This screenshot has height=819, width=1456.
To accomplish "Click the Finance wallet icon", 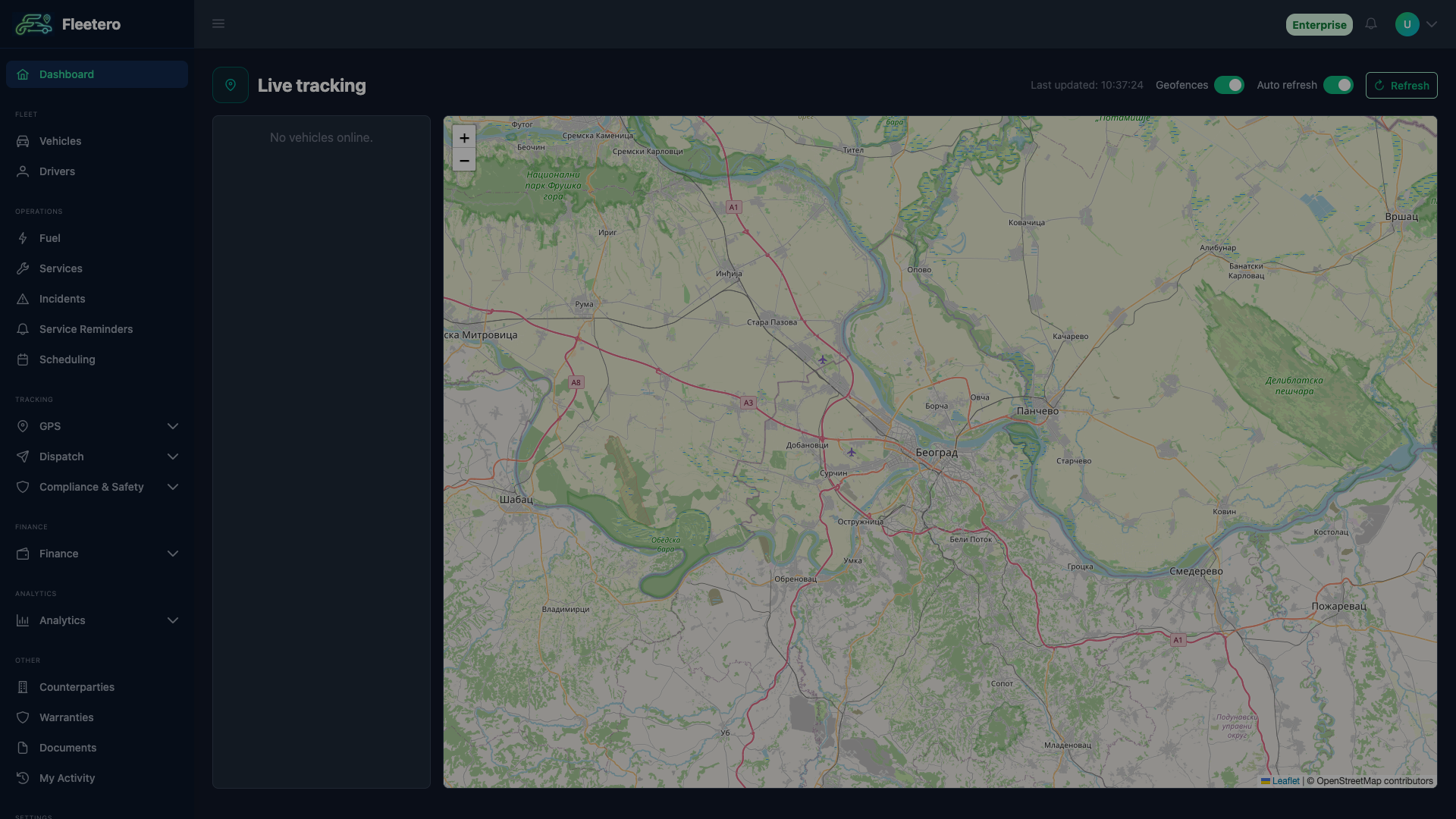I will [x=23, y=554].
